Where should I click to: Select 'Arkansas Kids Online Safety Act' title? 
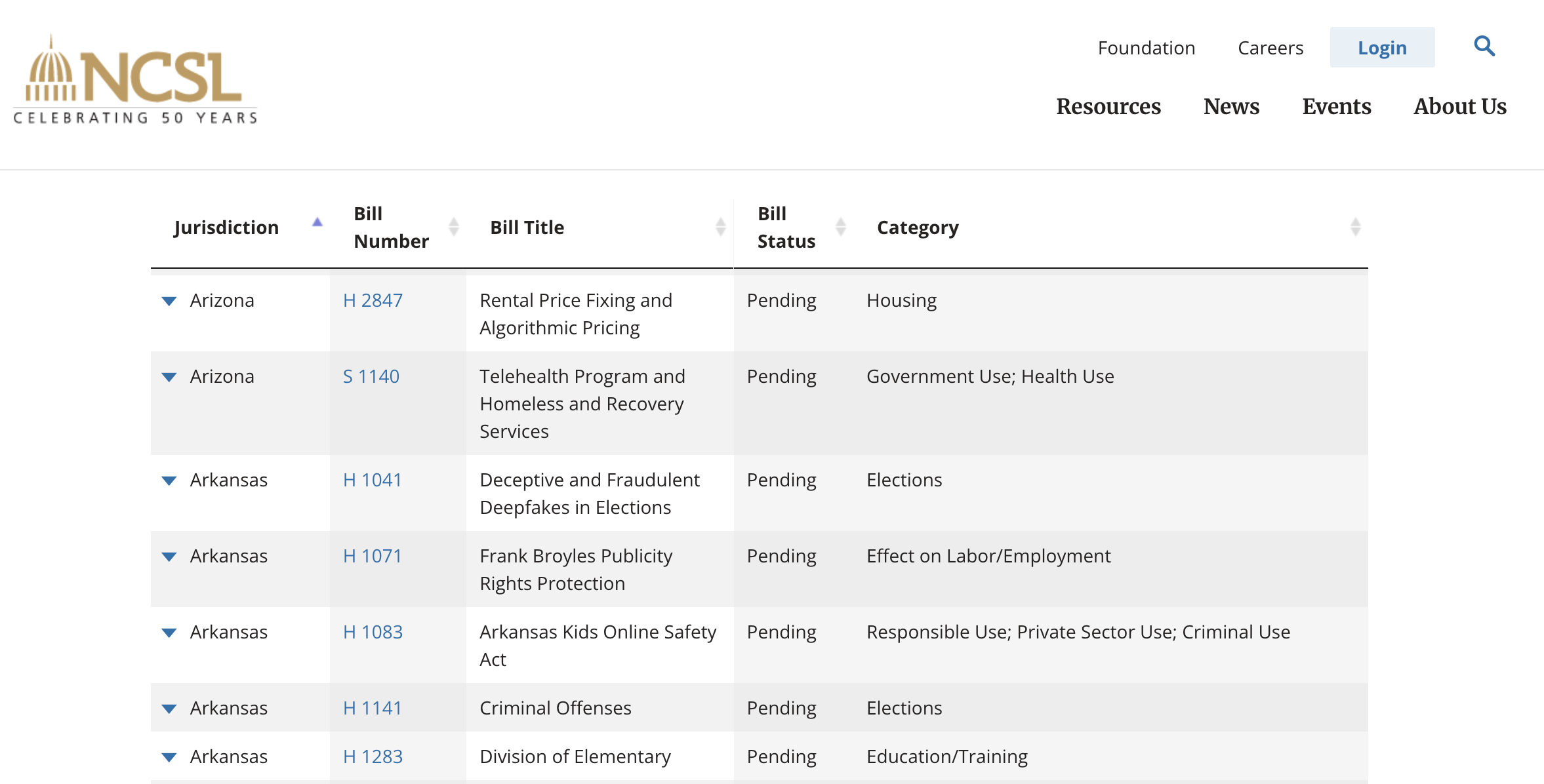(x=598, y=646)
